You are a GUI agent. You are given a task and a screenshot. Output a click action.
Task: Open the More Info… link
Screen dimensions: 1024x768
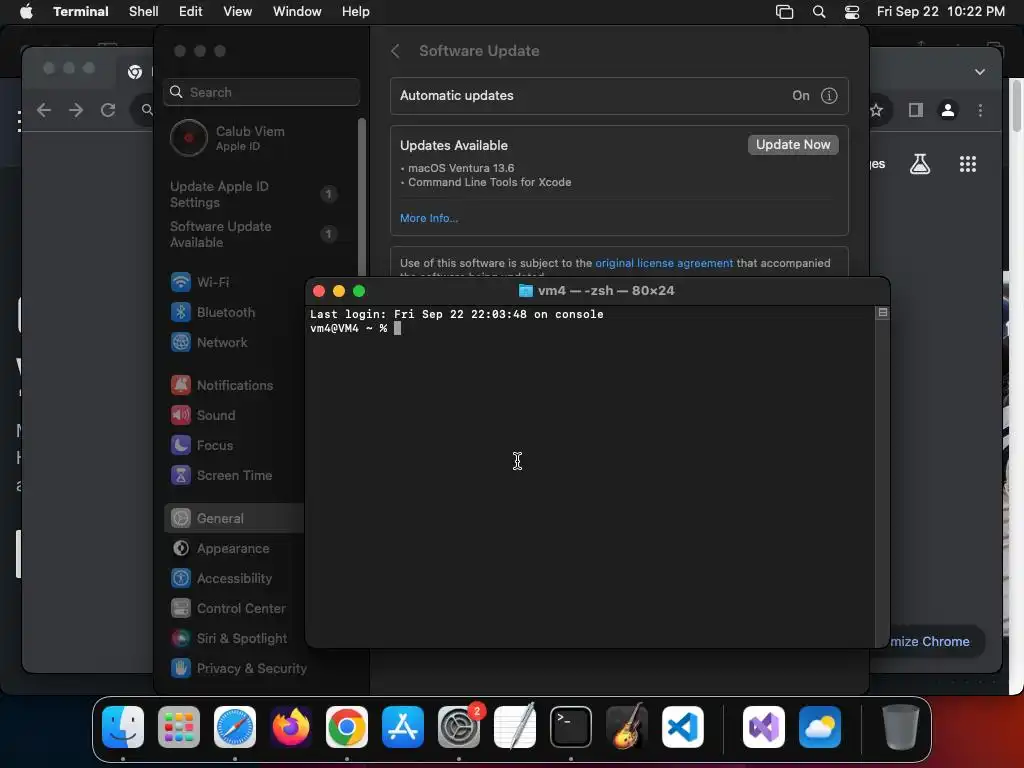tap(429, 218)
